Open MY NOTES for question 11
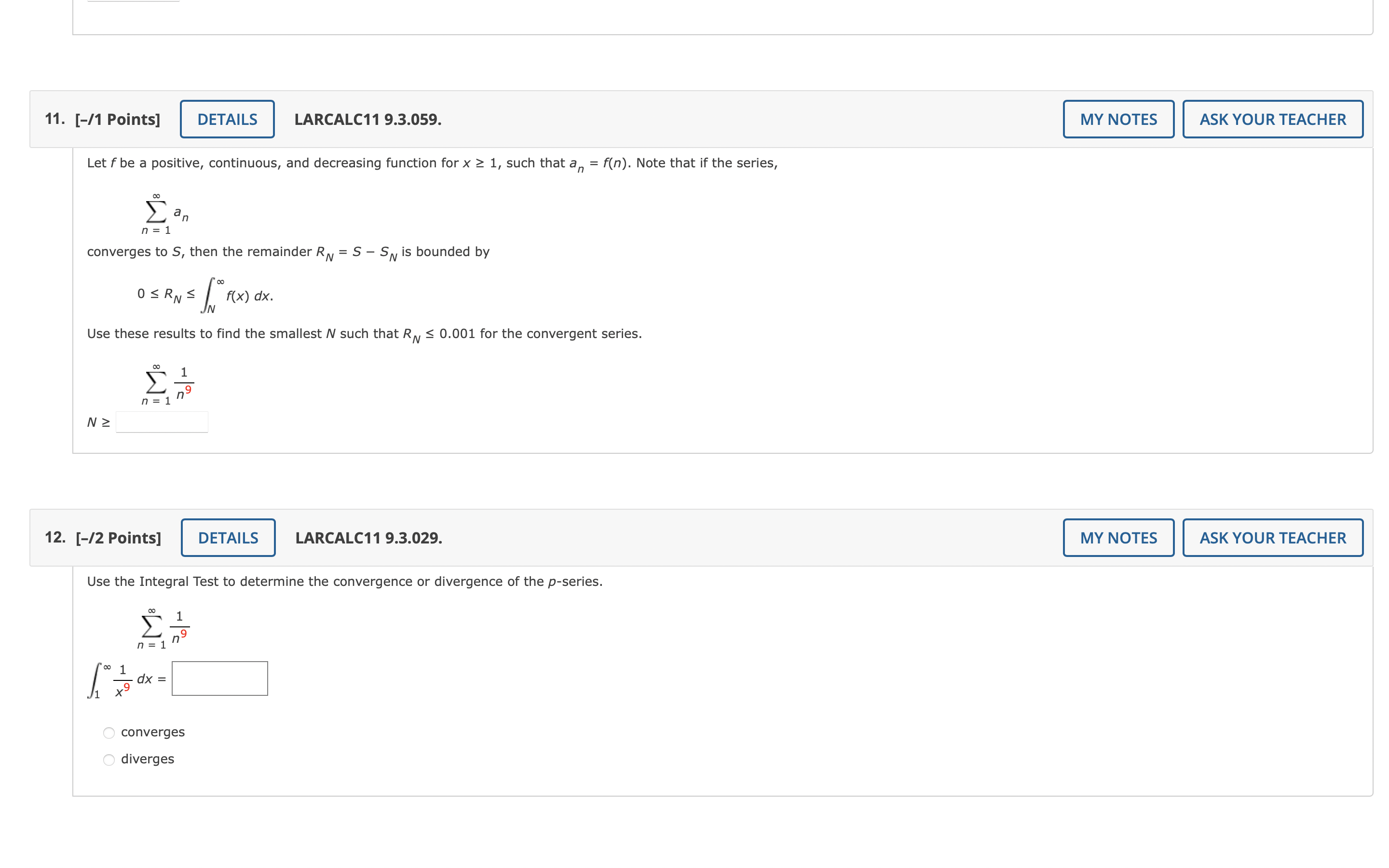The height and width of the screenshot is (868, 1389). click(x=1117, y=120)
